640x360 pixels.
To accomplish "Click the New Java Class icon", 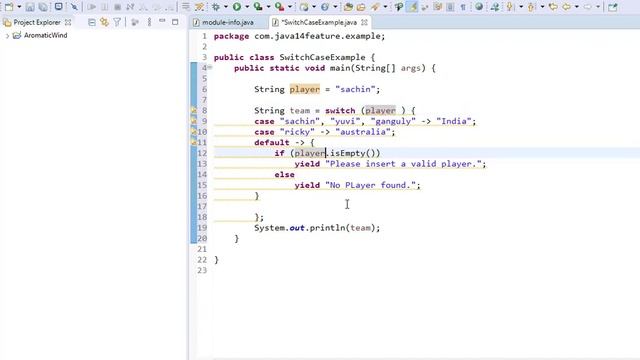I will [325, 7].
